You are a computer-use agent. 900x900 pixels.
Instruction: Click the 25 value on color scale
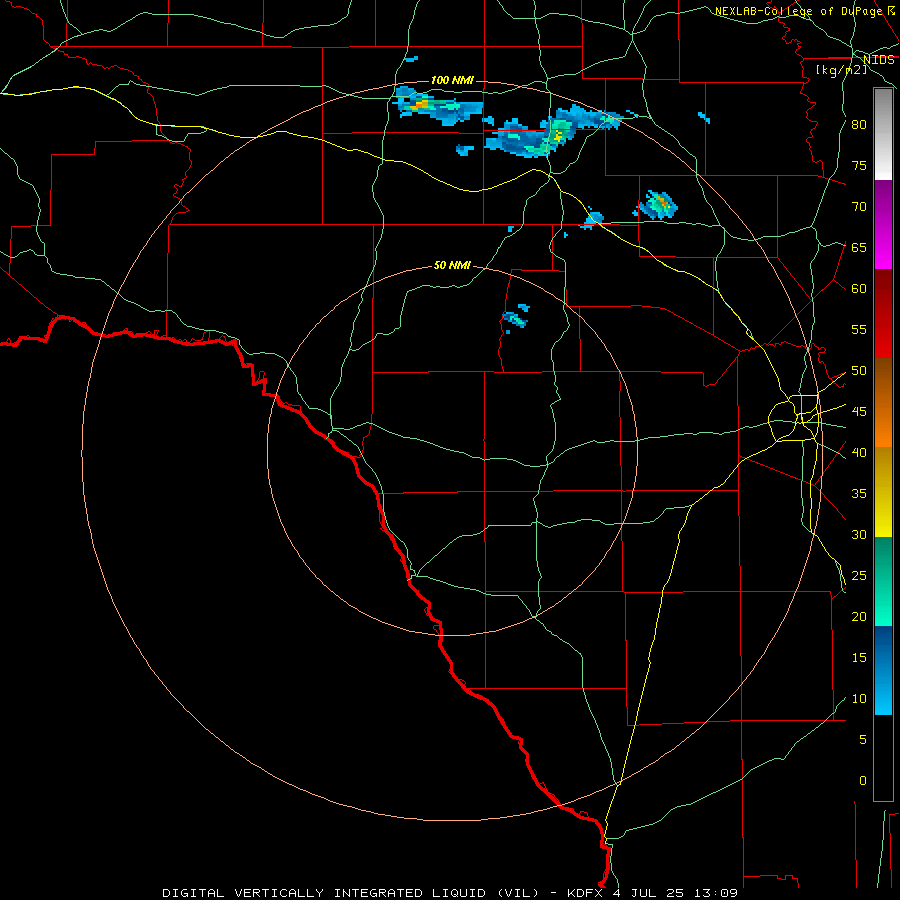pyautogui.click(x=859, y=576)
